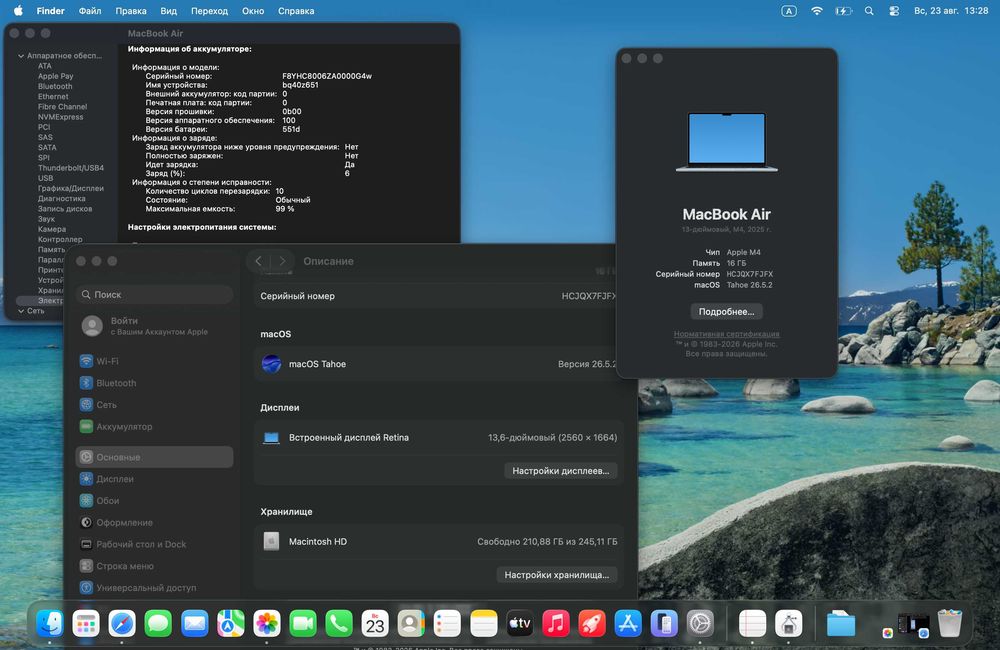Screen dimensions: 1000x650
Task: Select Камера in System Information sidebar
Action: click(x=52, y=229)
